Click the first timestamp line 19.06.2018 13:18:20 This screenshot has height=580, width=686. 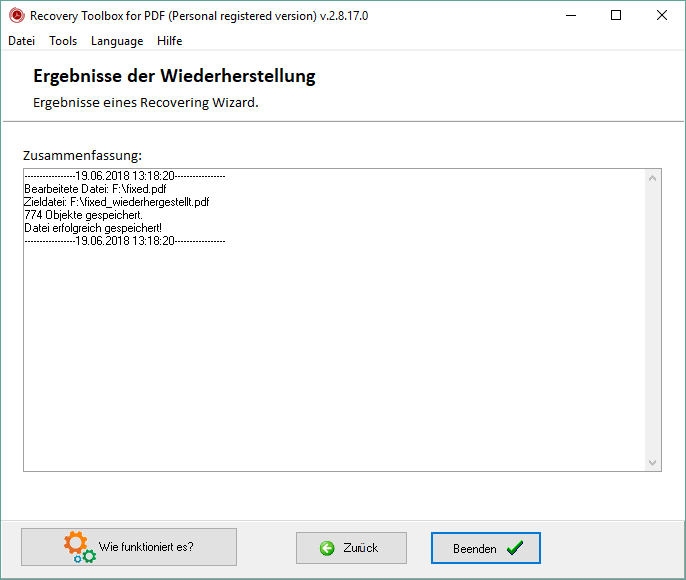pos(125,176)
